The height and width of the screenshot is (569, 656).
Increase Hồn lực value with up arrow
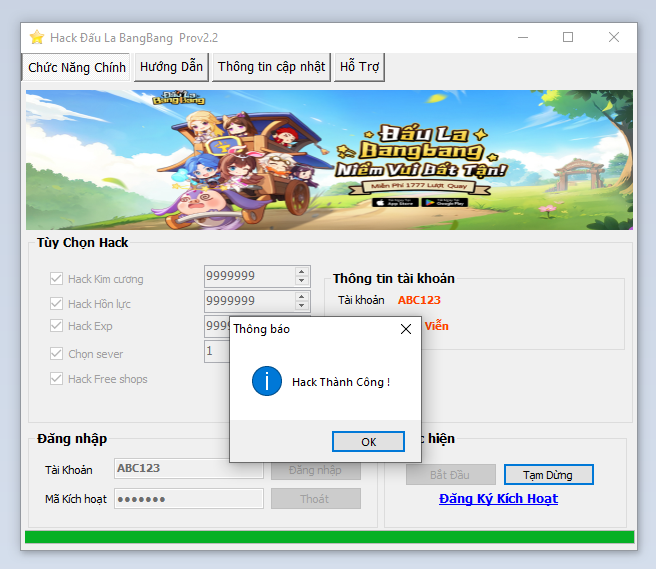tap(301, 296)
